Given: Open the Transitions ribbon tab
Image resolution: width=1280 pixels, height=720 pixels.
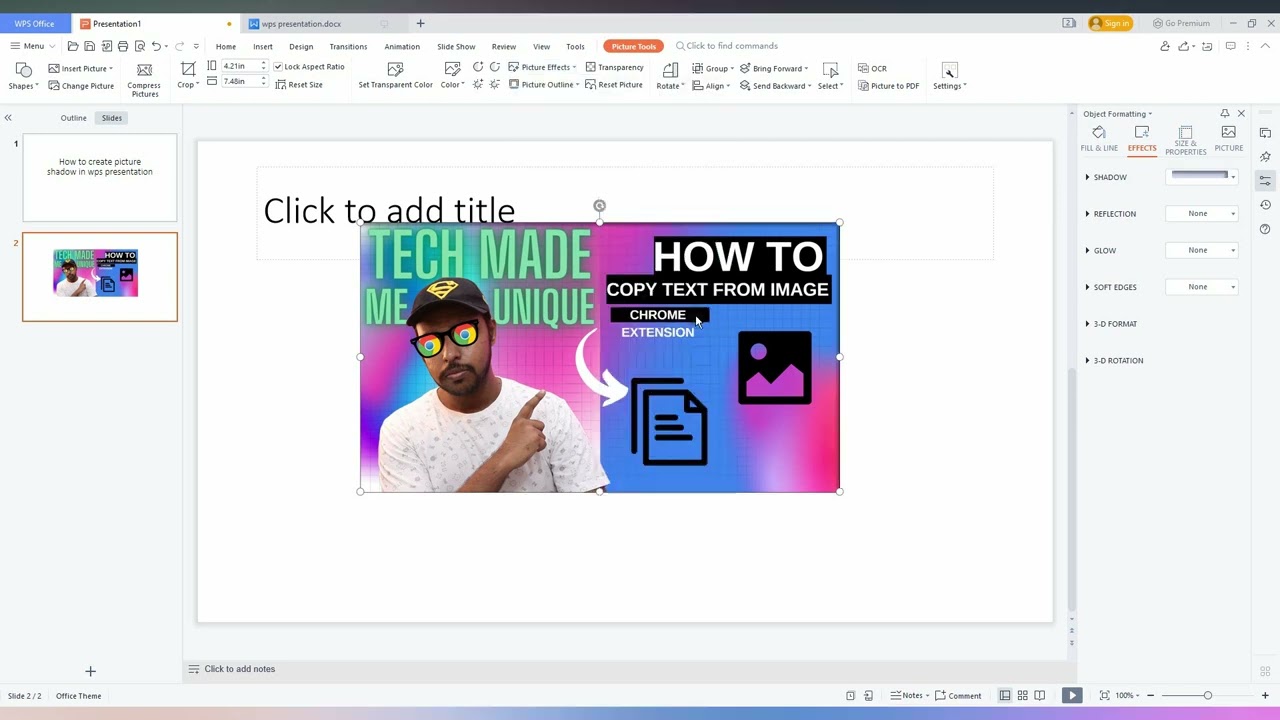Looking at the screenshot, I should 348,46.
